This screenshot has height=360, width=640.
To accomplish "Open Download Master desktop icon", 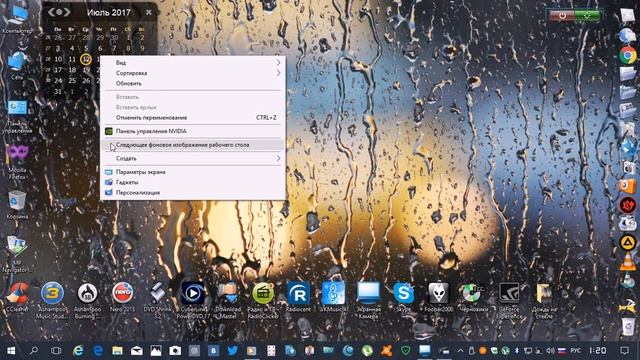I will coord(228,300).
